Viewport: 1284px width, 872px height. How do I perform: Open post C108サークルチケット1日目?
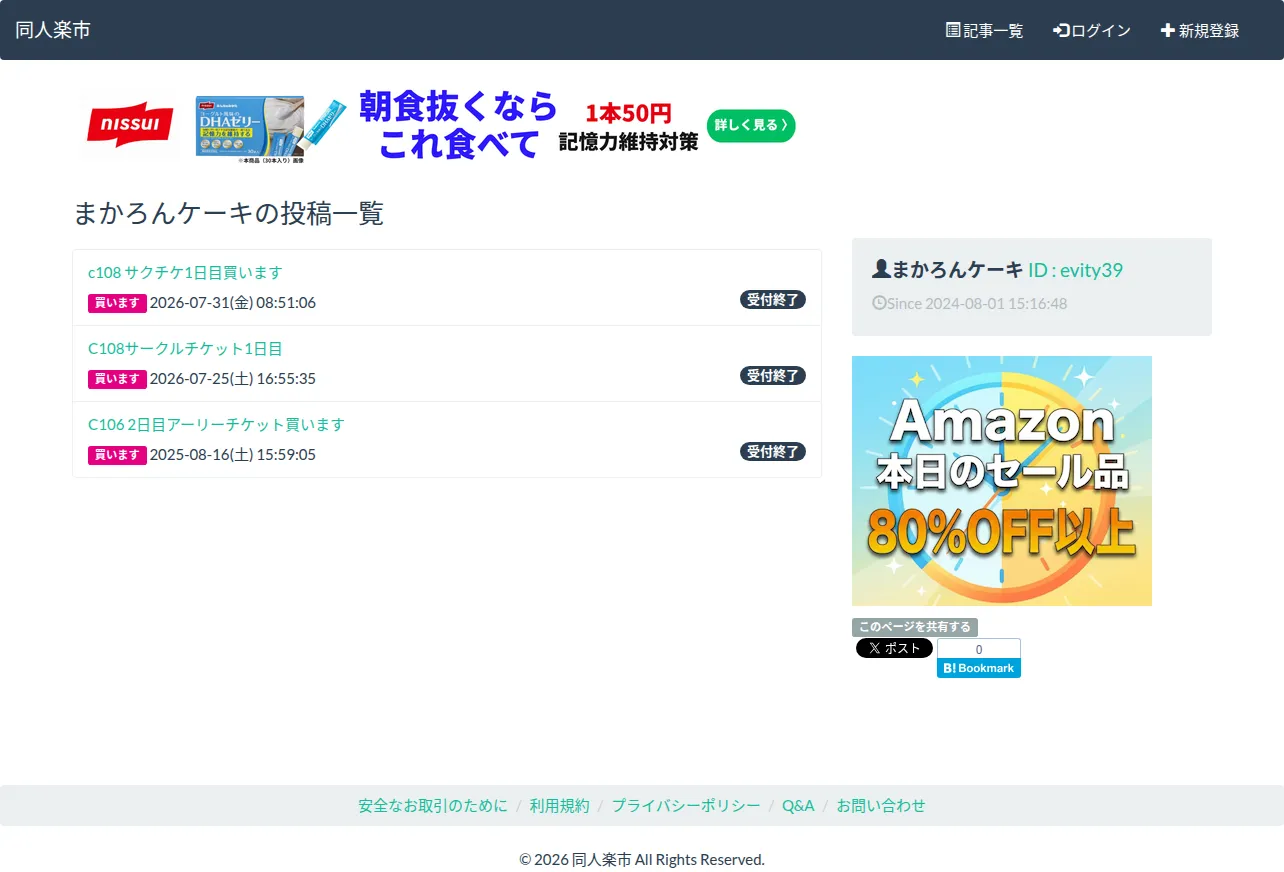[185, 348]
